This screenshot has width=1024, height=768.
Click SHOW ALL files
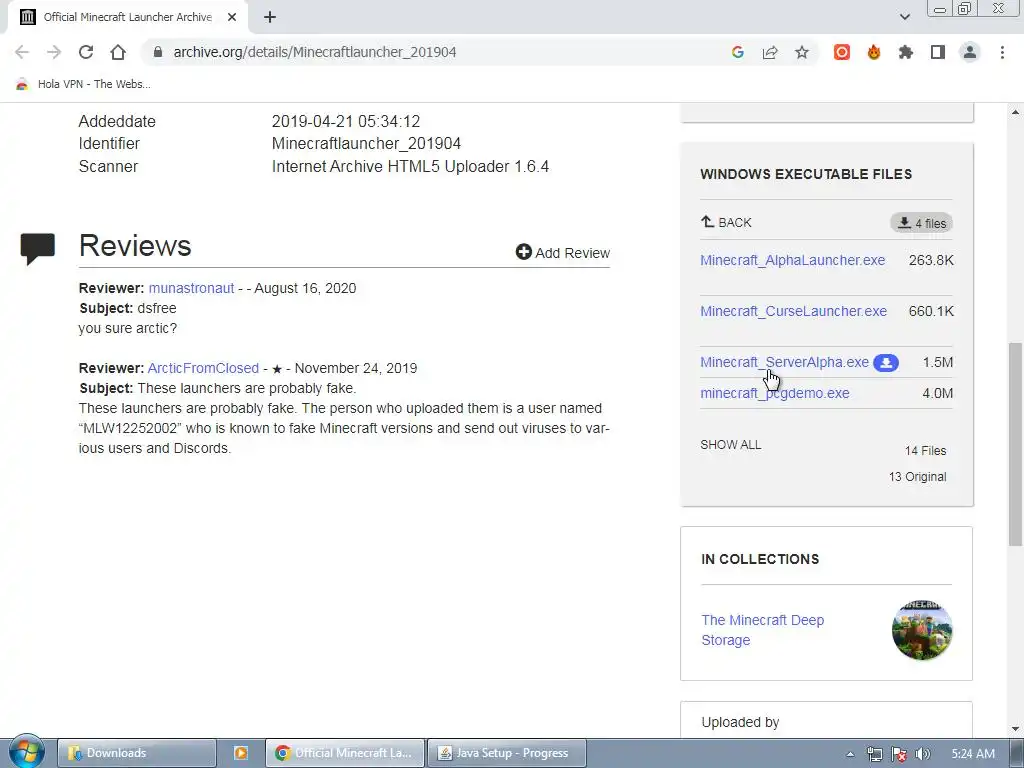click(731, 445)
